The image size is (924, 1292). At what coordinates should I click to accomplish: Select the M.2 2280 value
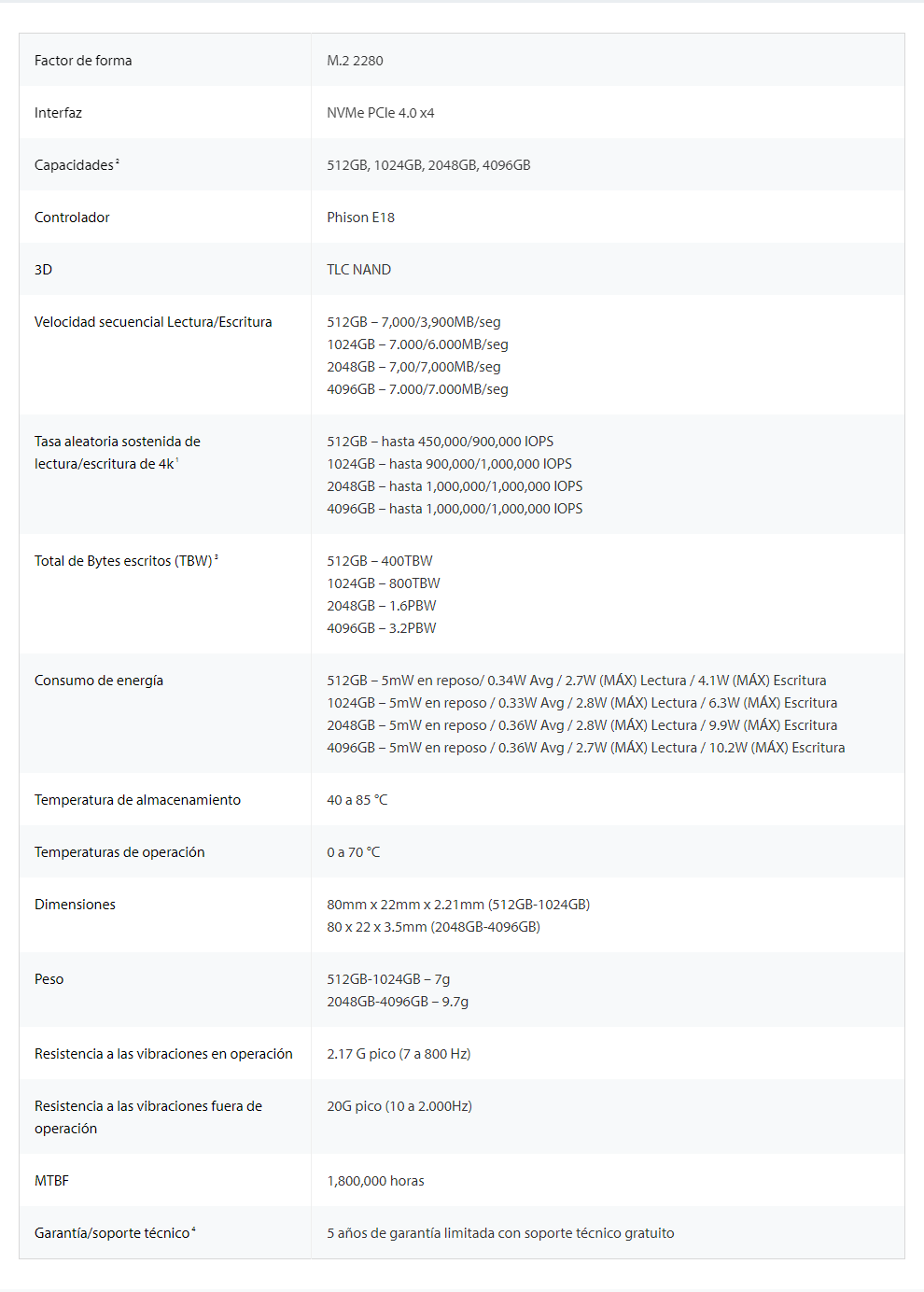[355, 61]
